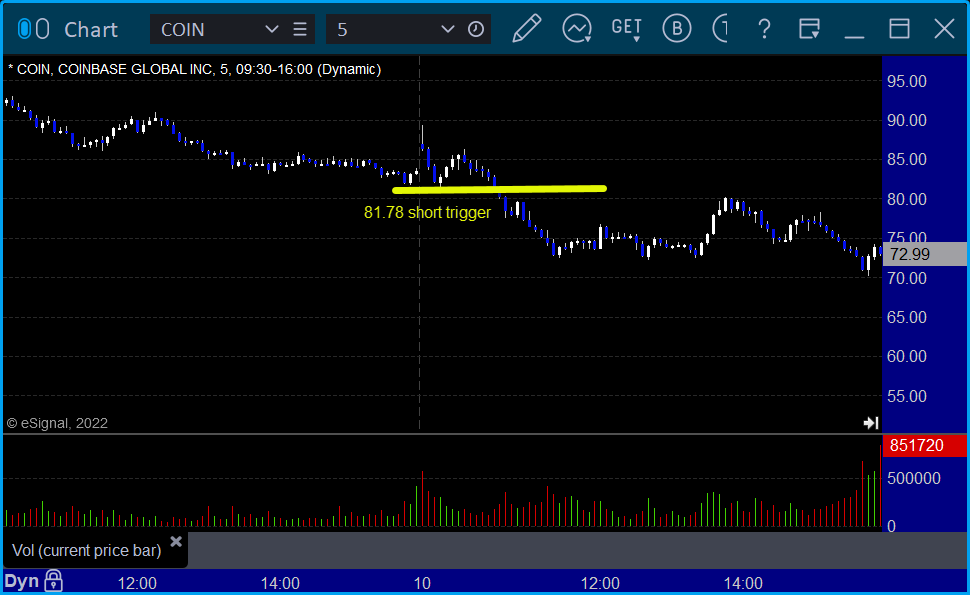This screenshot has width=970, height=595.
Task: Click the 72.99 current price marker
Action: click(x=925, y=254)
